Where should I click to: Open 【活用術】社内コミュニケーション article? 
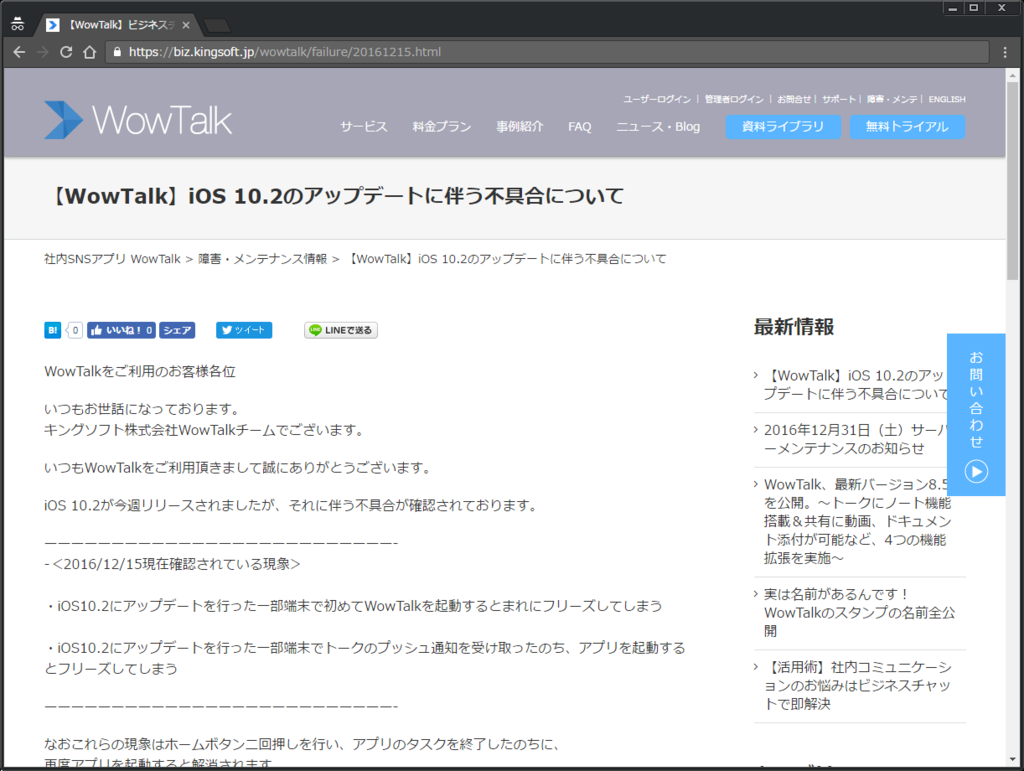click(x=857, y=685)
